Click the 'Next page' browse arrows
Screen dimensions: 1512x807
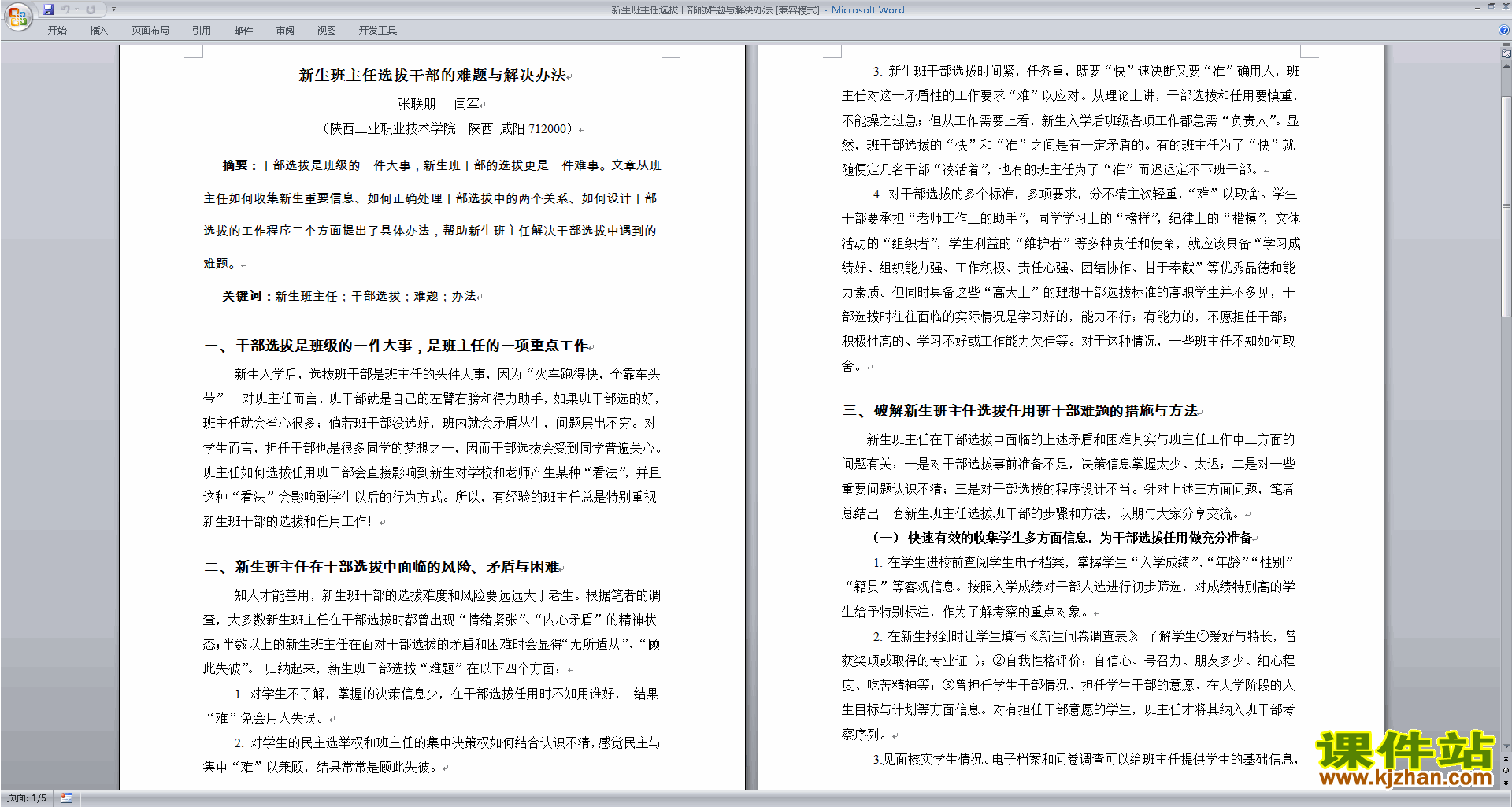point(1506,783)
